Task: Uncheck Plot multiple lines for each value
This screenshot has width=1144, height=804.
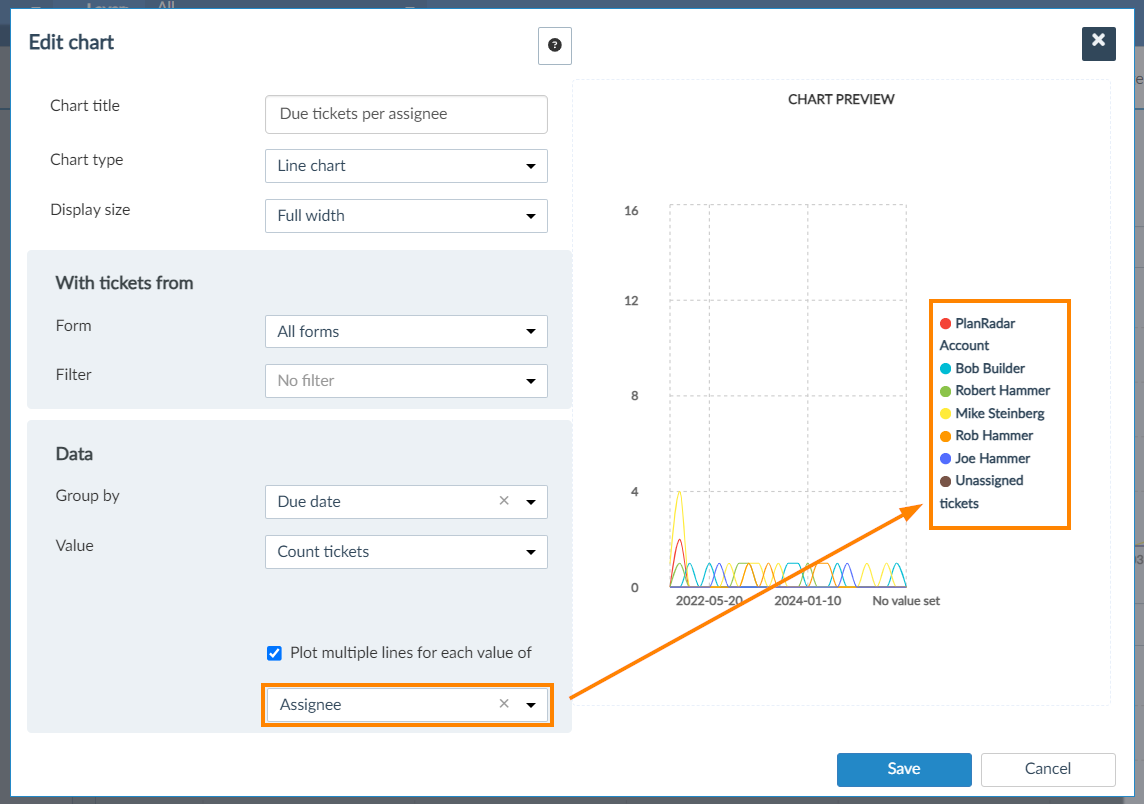Action: 275,653
